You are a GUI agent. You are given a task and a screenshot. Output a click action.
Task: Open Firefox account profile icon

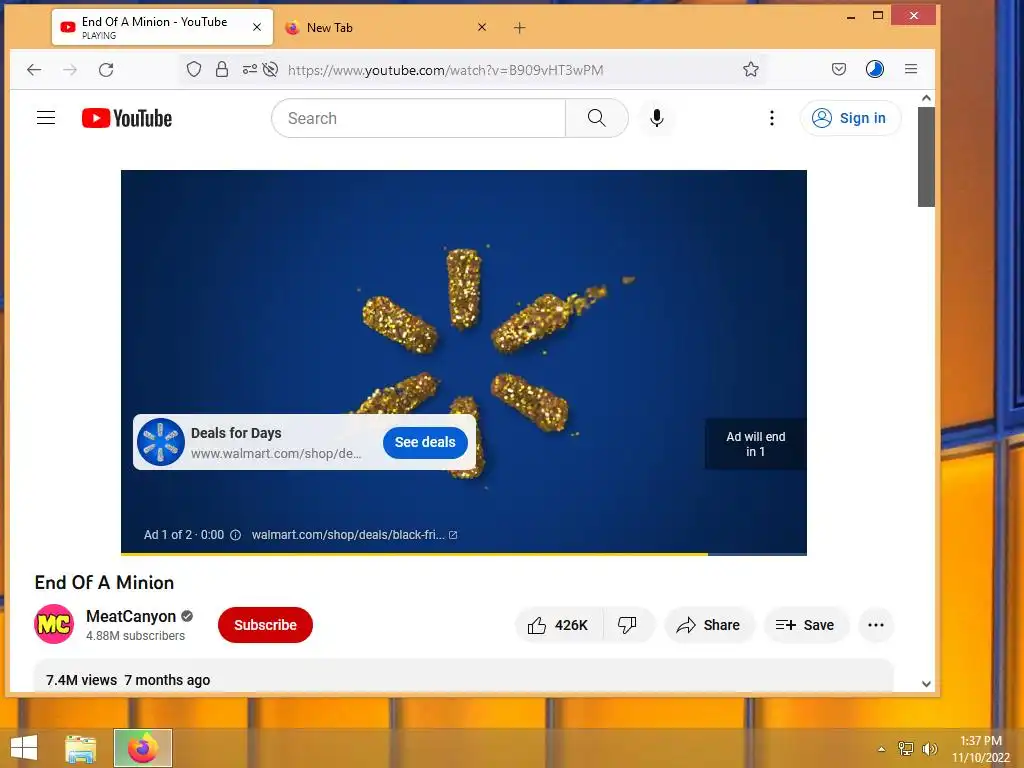click(874, 69)
